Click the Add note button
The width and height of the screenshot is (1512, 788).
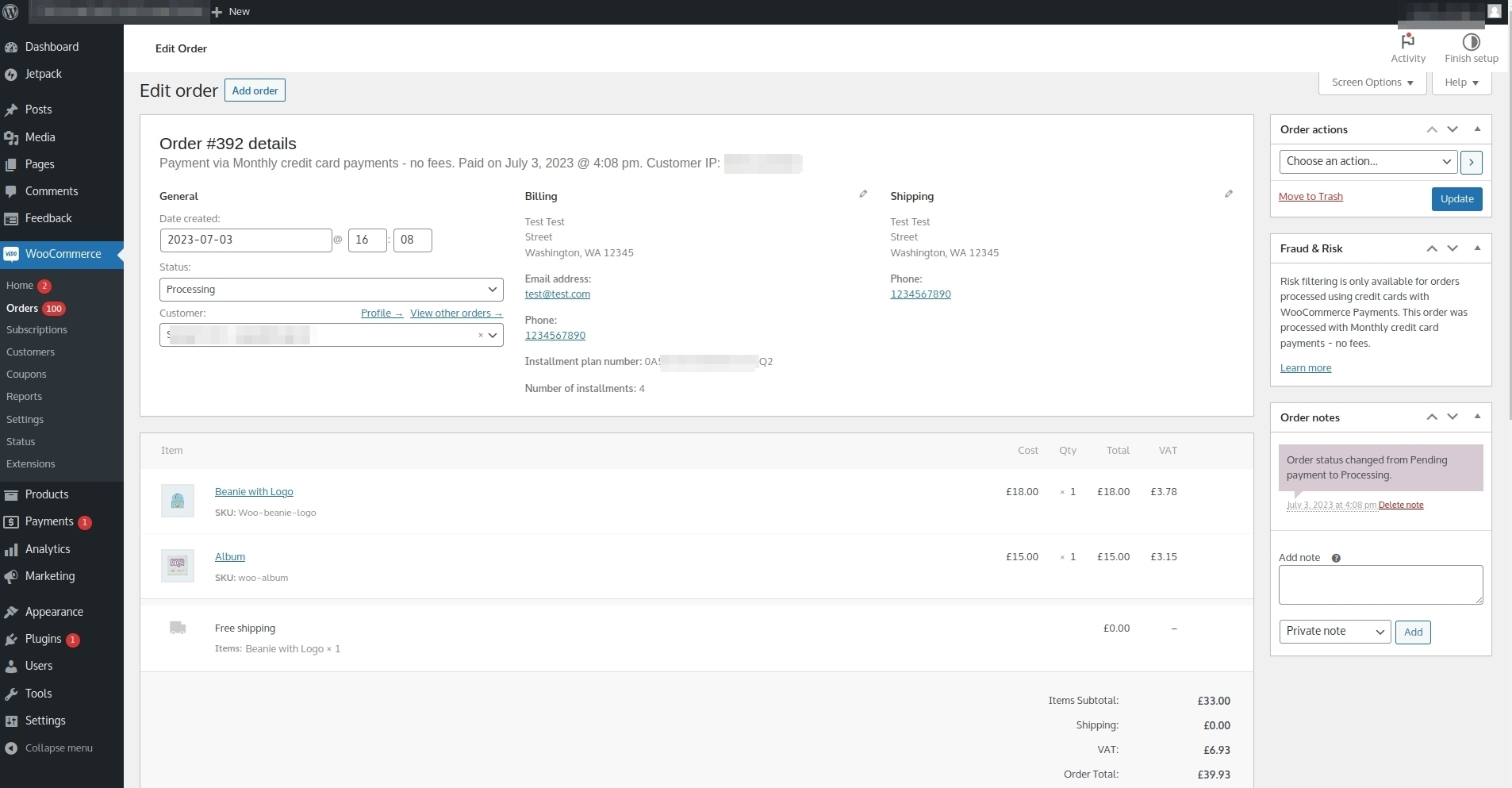click(1413, 632)
